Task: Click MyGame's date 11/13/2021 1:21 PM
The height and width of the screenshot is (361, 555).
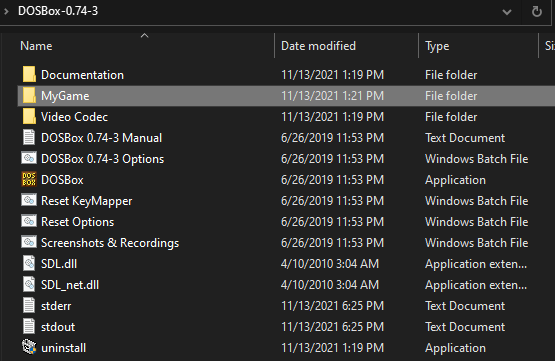Action: (x=332, y=96)
